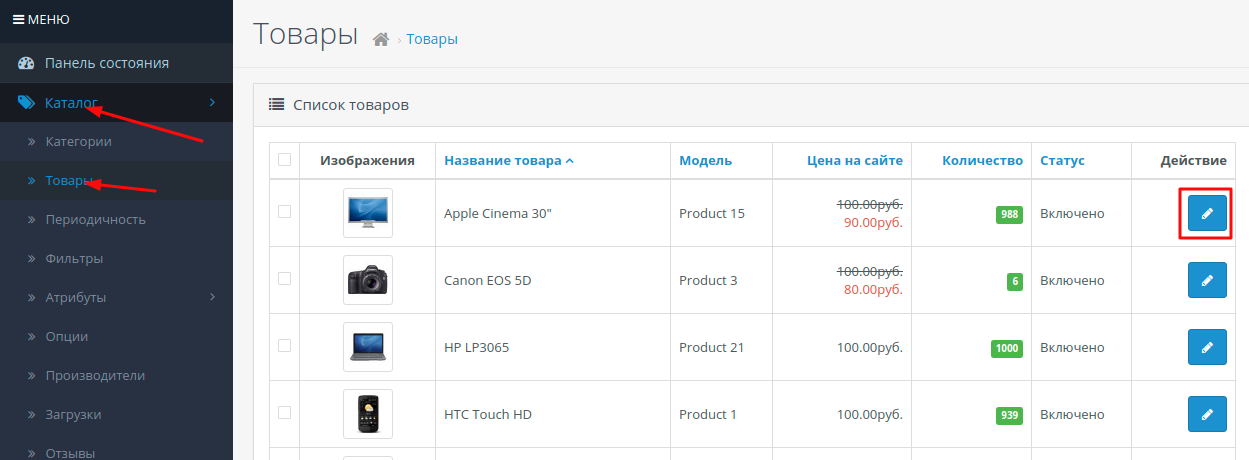Tick the checkbox for HTC Touch HD
1249x460 pixels.
tap(285, 413)
